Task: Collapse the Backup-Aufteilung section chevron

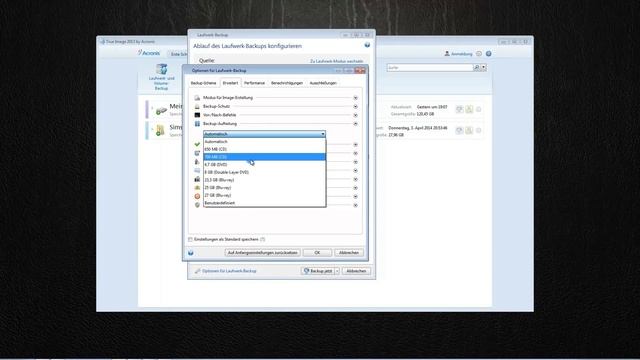Action: (356, 124)
